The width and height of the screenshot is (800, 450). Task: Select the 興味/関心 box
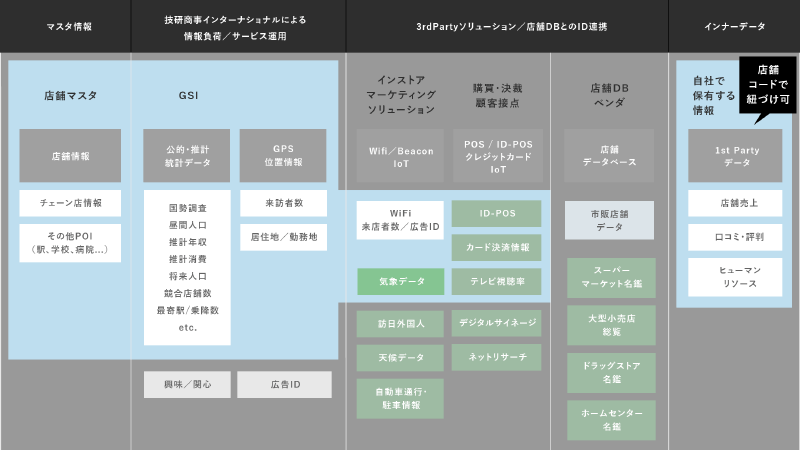[x=186, y=384]
